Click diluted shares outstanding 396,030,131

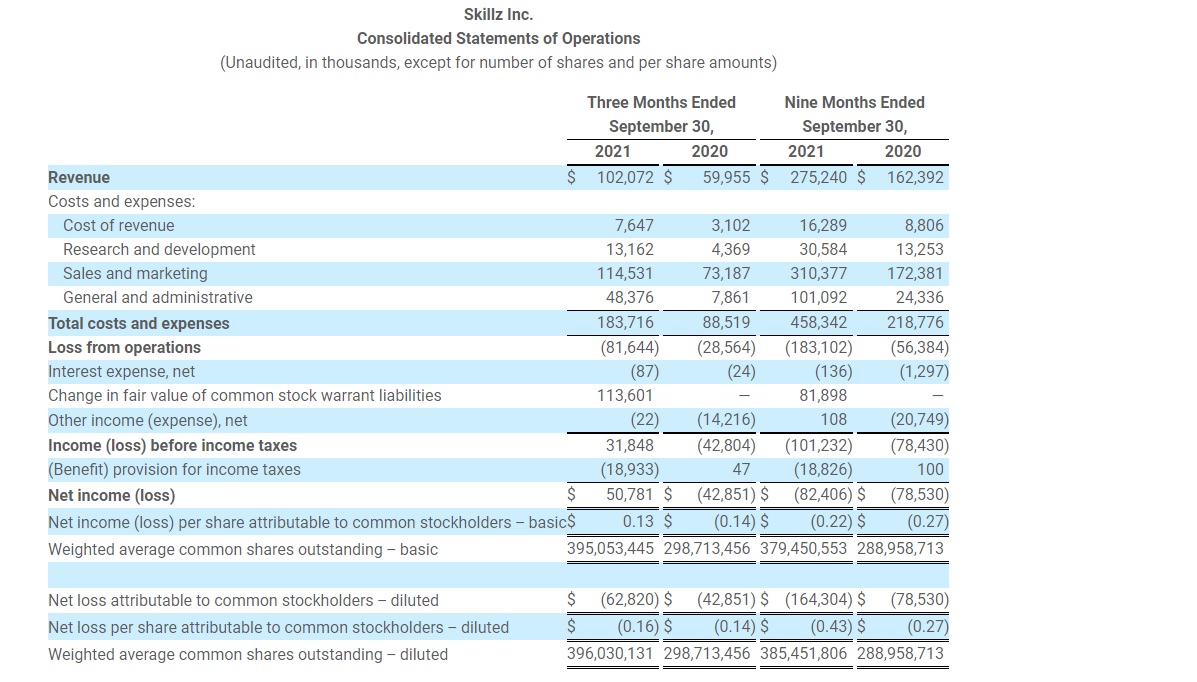click(x=611, y=654)
